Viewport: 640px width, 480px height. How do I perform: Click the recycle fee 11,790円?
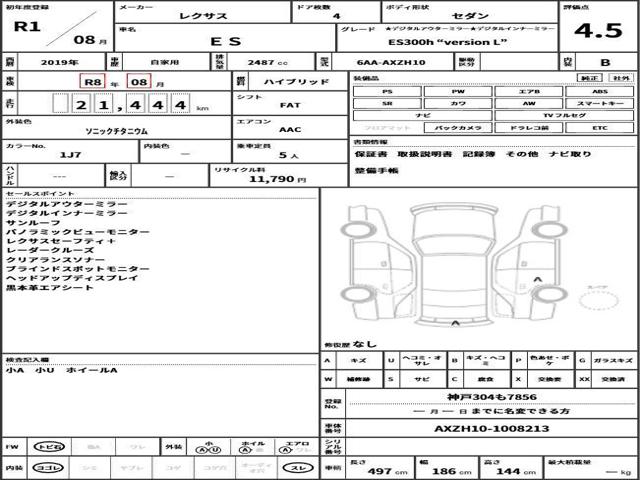277,179
